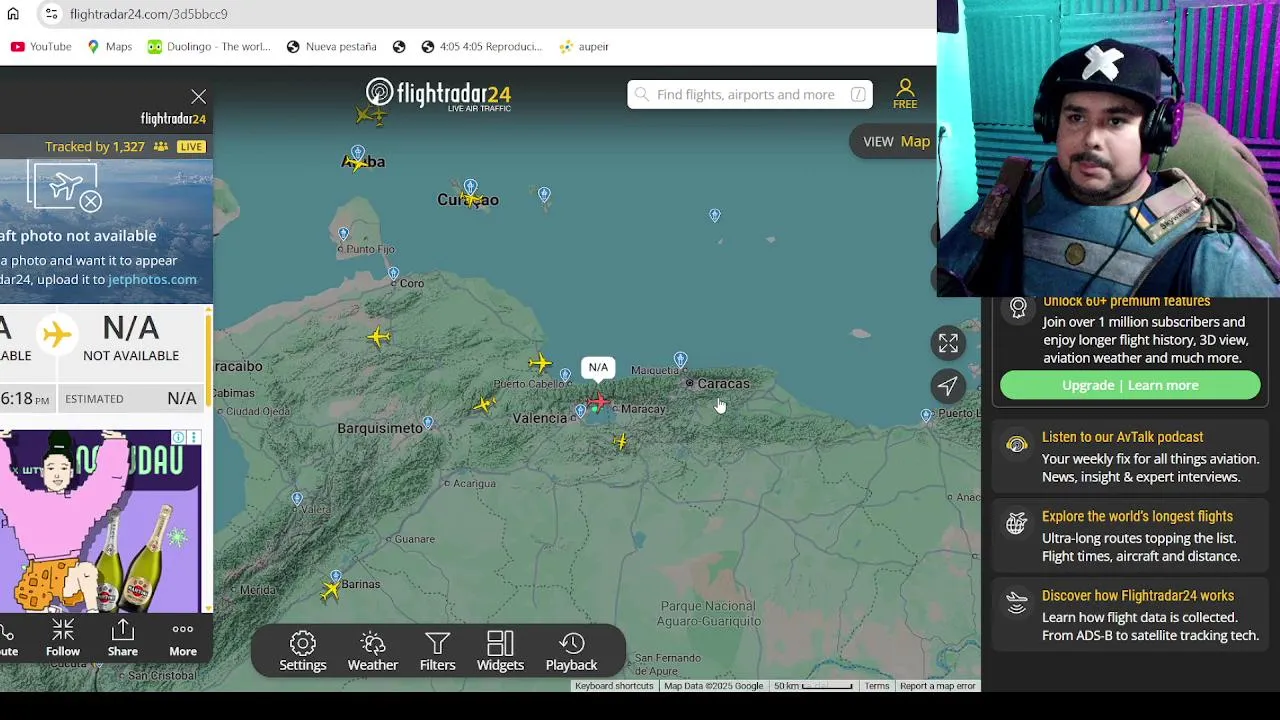The width and height of the screenshot is (1280, 720).
Task: Click the Follow aircraft icon
Action: 63,638
